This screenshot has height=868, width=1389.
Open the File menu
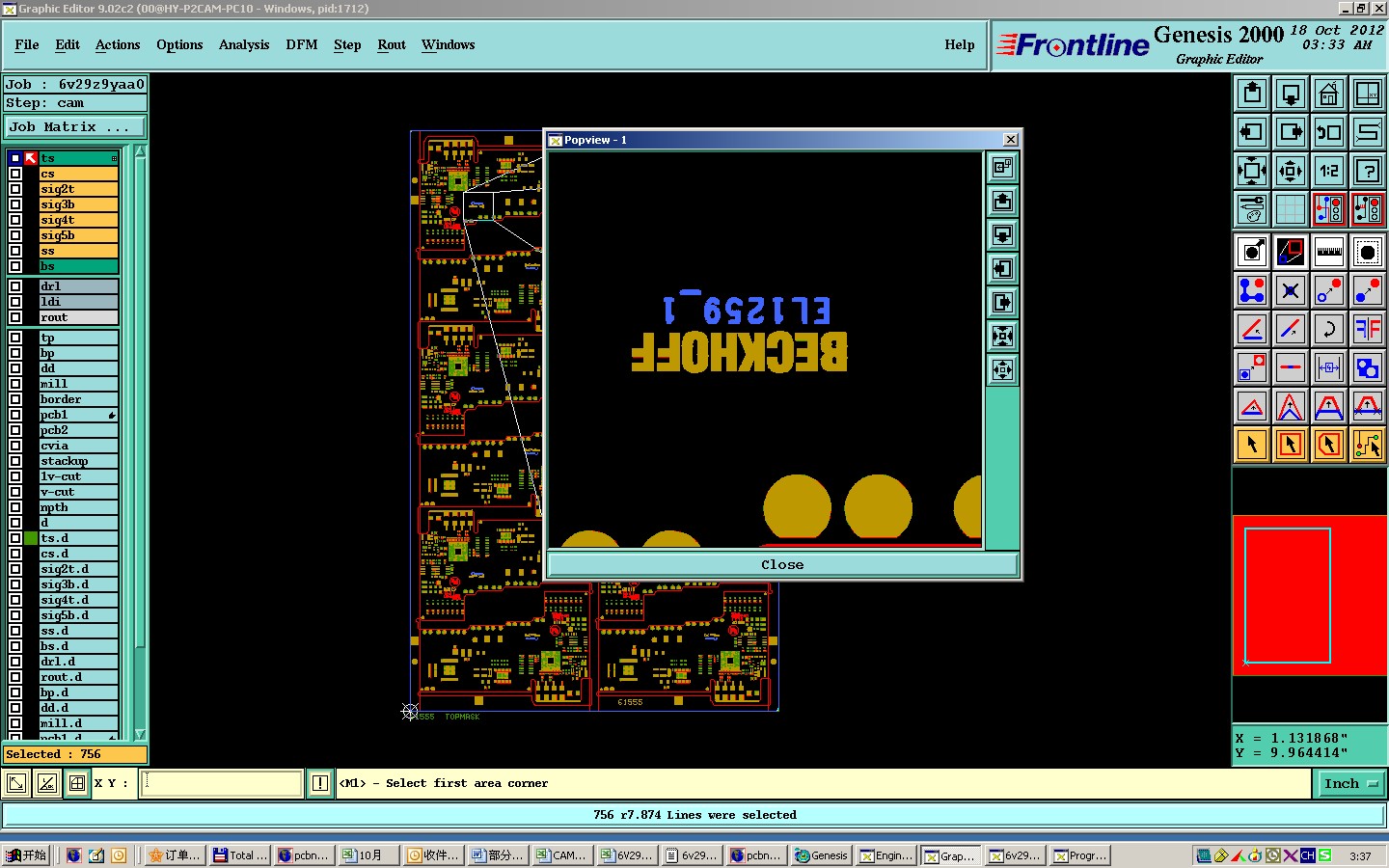[27, 44]
